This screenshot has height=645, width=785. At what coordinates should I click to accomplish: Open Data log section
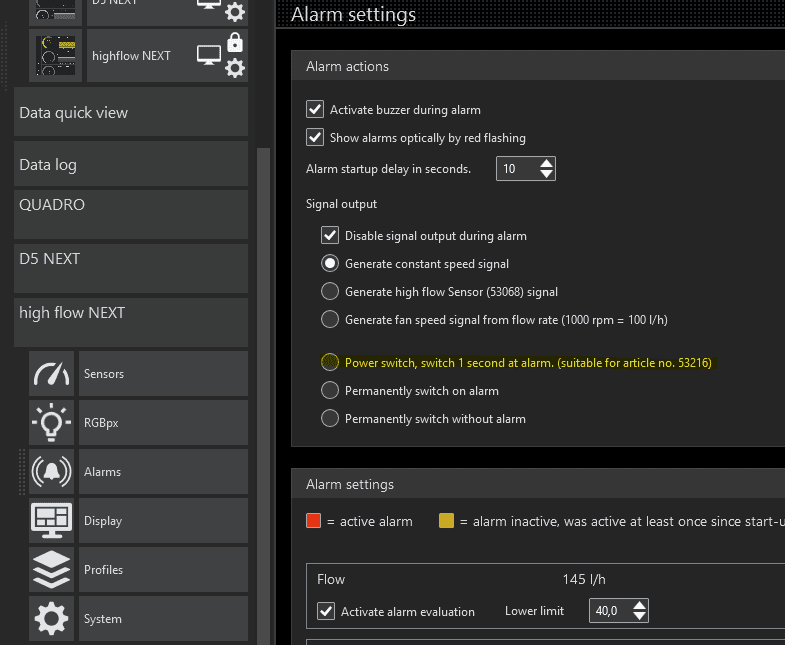[x=131, y=164]
